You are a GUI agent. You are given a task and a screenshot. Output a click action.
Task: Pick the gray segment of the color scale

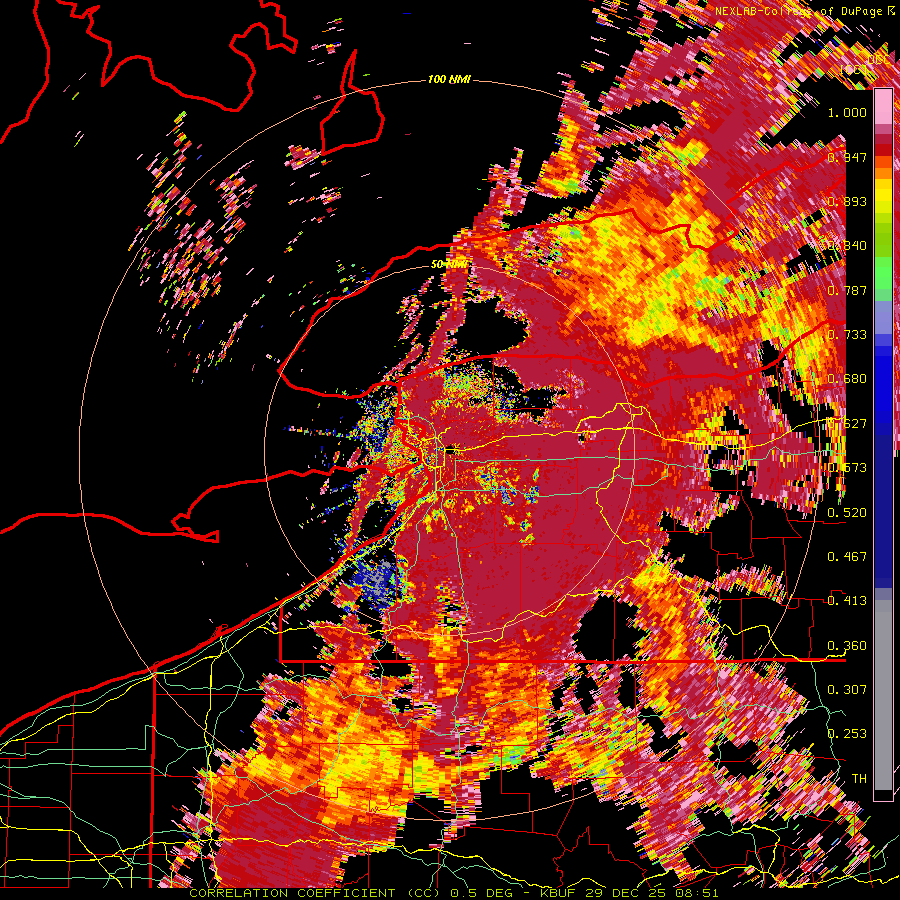(x=883, y=695)
